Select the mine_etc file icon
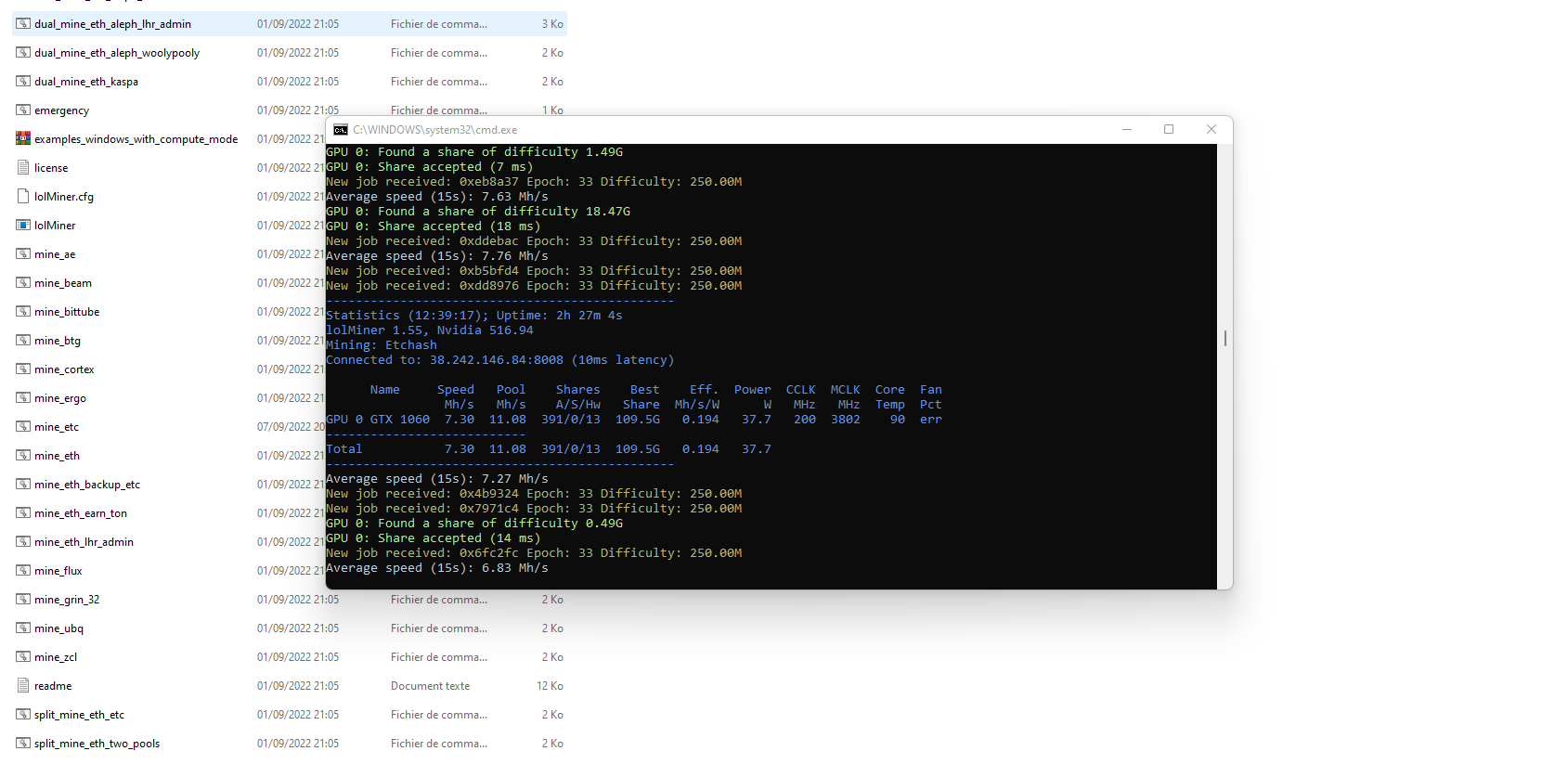The height and width of the screenshot is (777, 1568). point(23,427)
